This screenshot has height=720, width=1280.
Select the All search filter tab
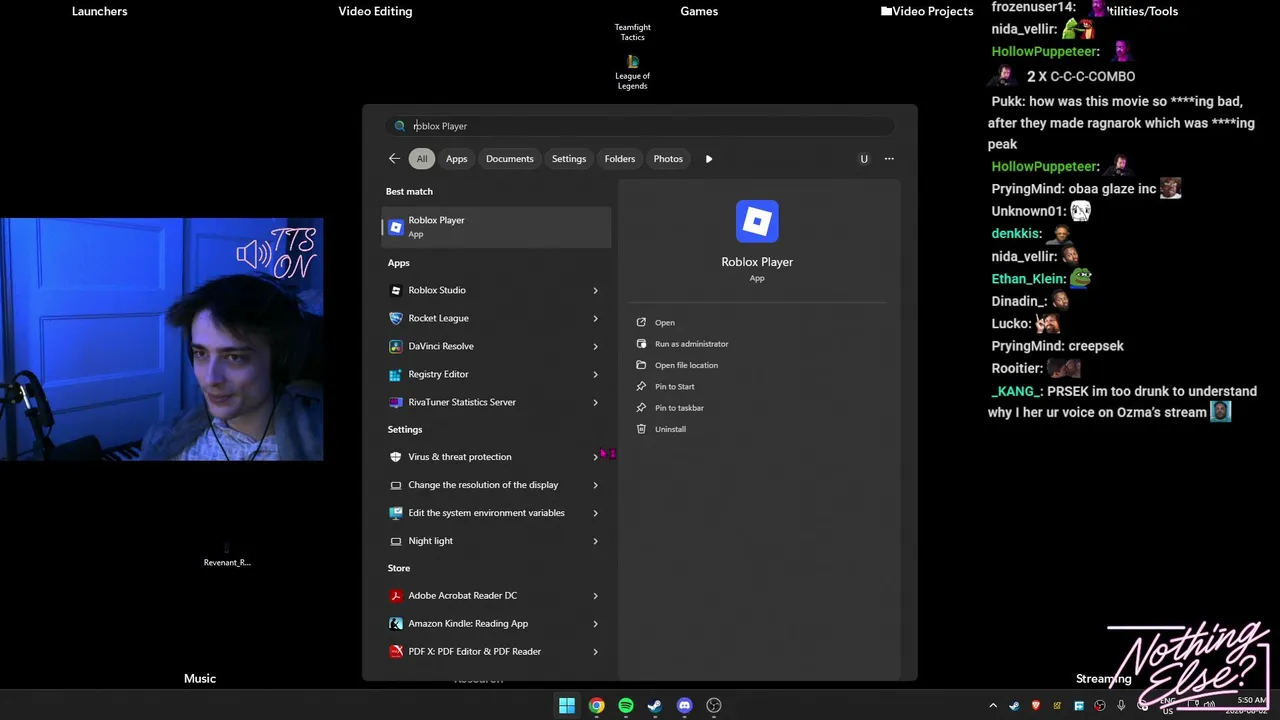coord(422,159)
